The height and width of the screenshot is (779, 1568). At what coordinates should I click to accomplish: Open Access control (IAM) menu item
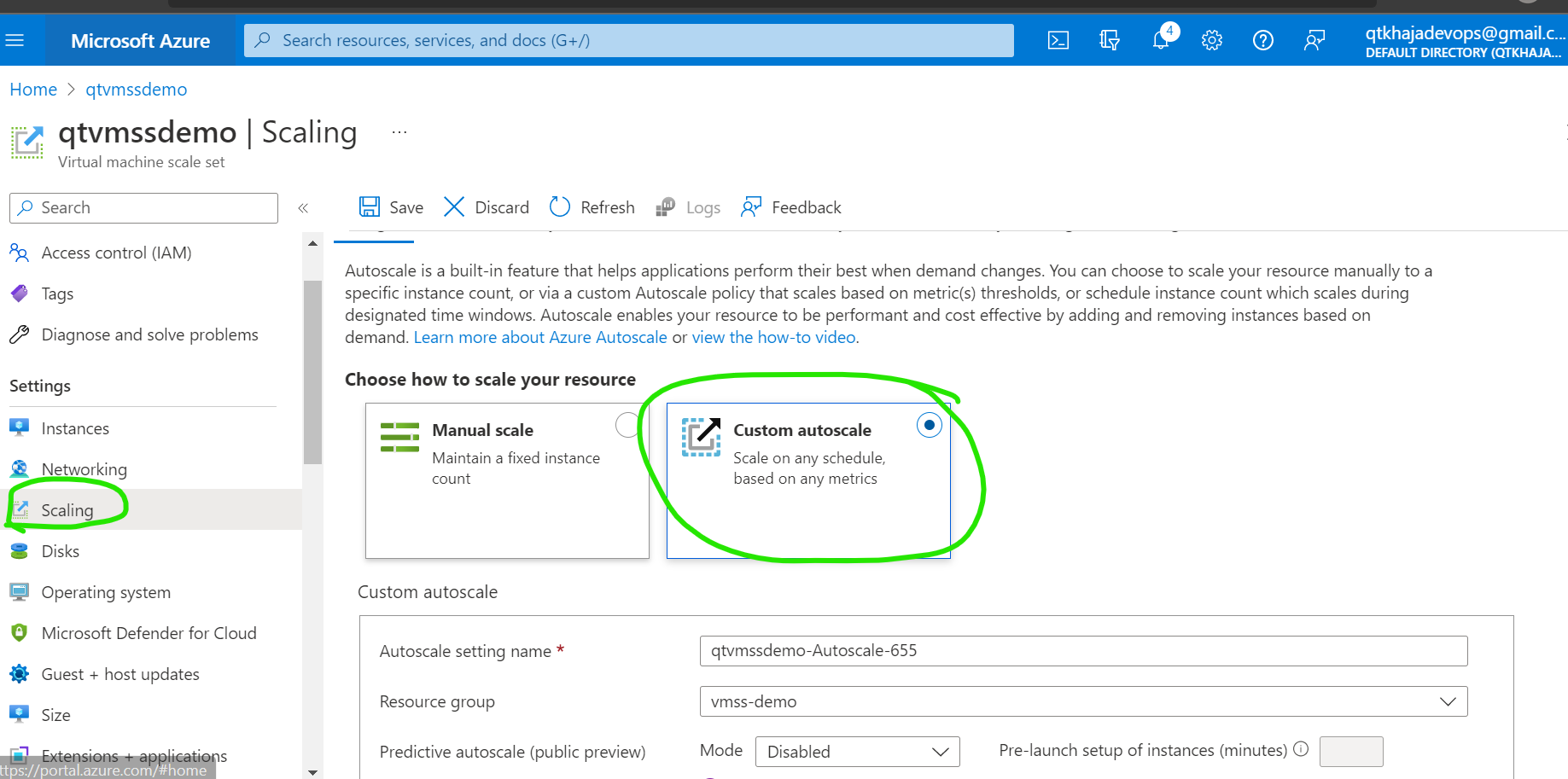tap(117, 253)
